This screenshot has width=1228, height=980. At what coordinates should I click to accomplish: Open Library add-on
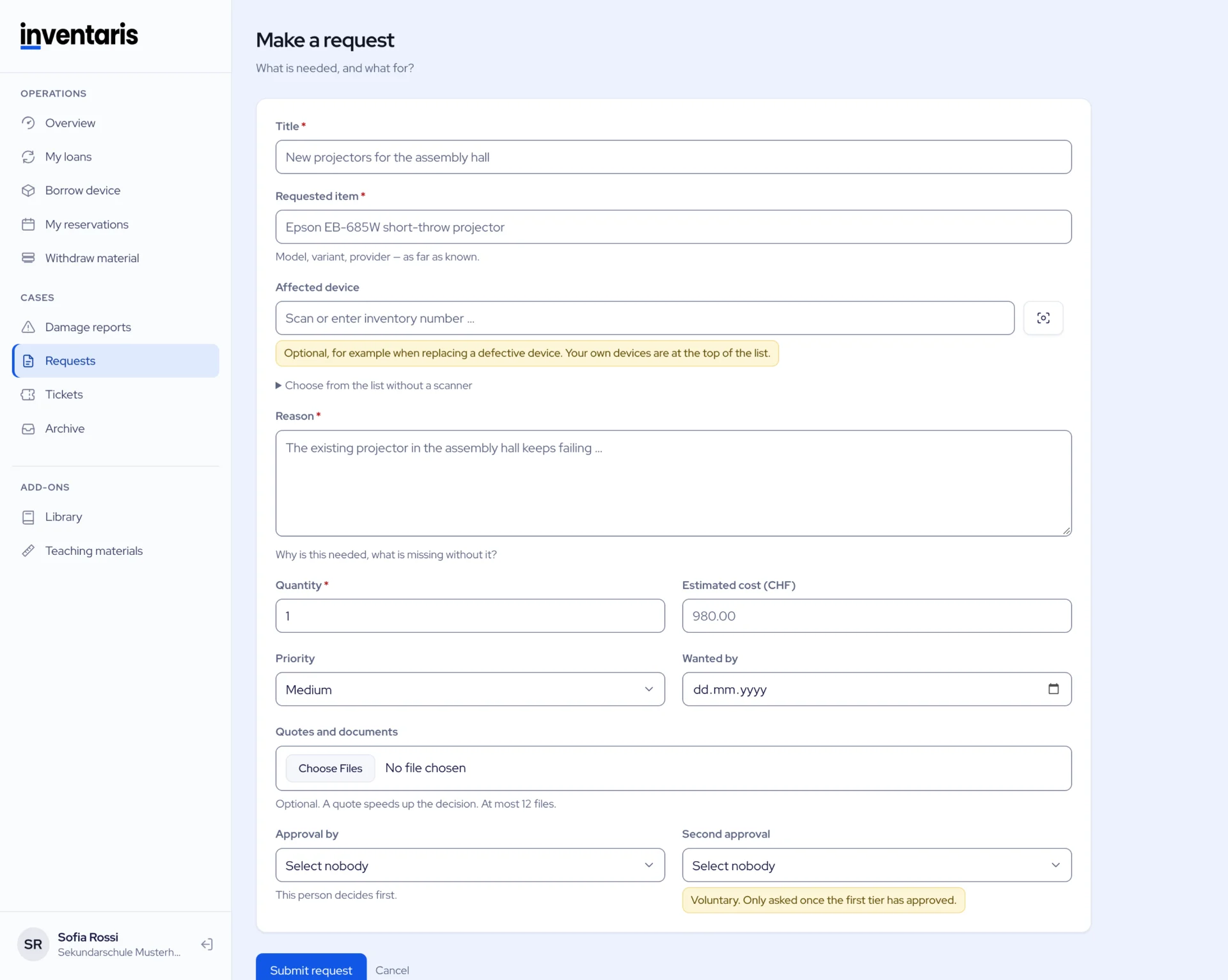click(x=116, y=517)
